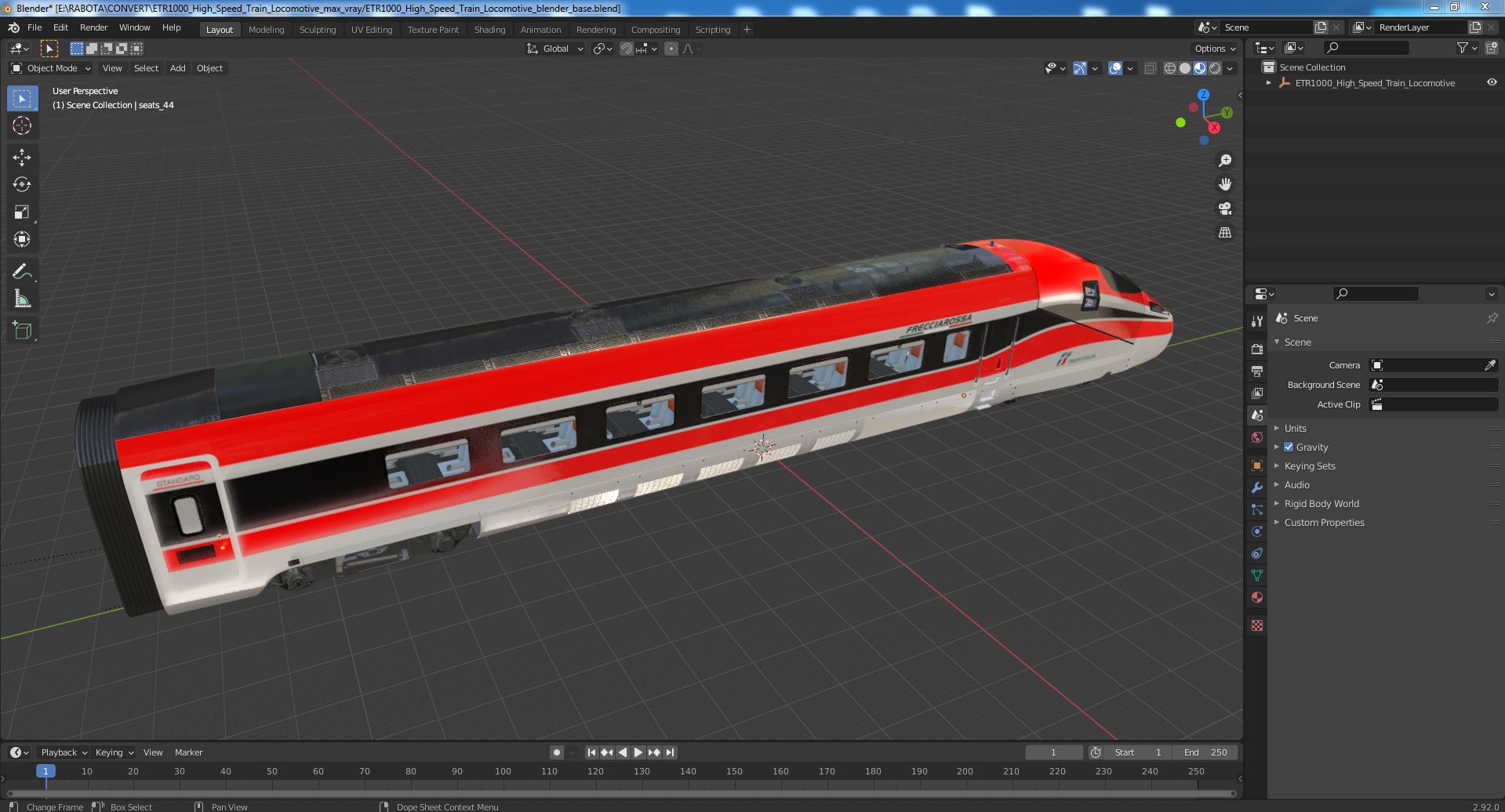This screenshot has width=1505, height=812.
Task: Open Texture properties checker tab
Action: tap(1257, 625)
